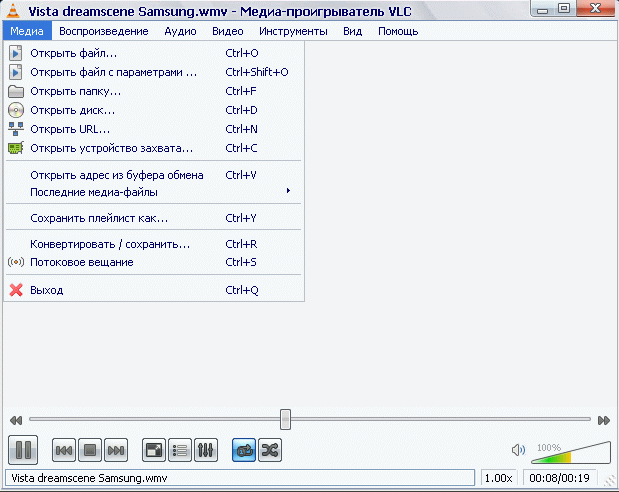Close the VLC window
Screen dimensions: 619x492
[x=595, y=8]
